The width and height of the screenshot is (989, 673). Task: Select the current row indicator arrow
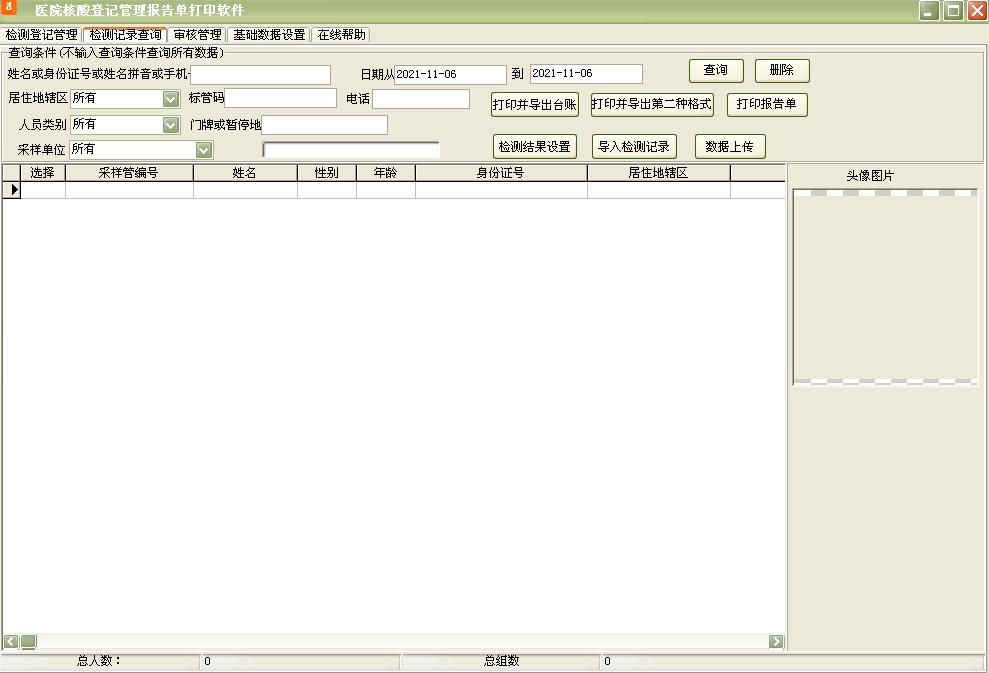coord(12,189)
